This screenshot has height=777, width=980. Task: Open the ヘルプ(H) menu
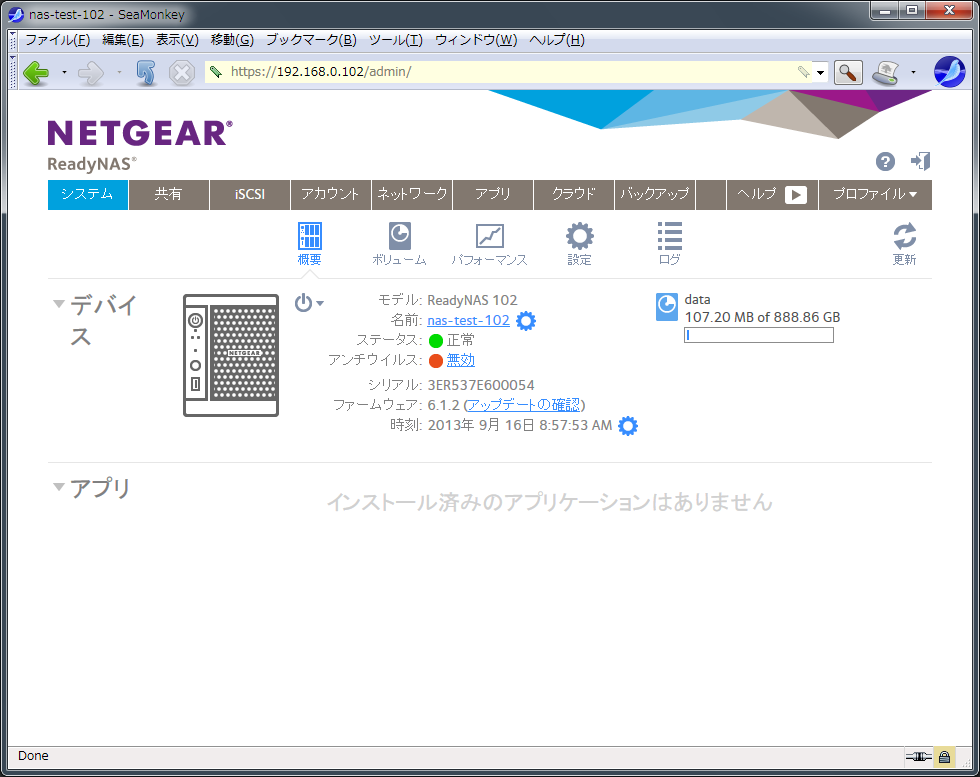click(557, 40)
